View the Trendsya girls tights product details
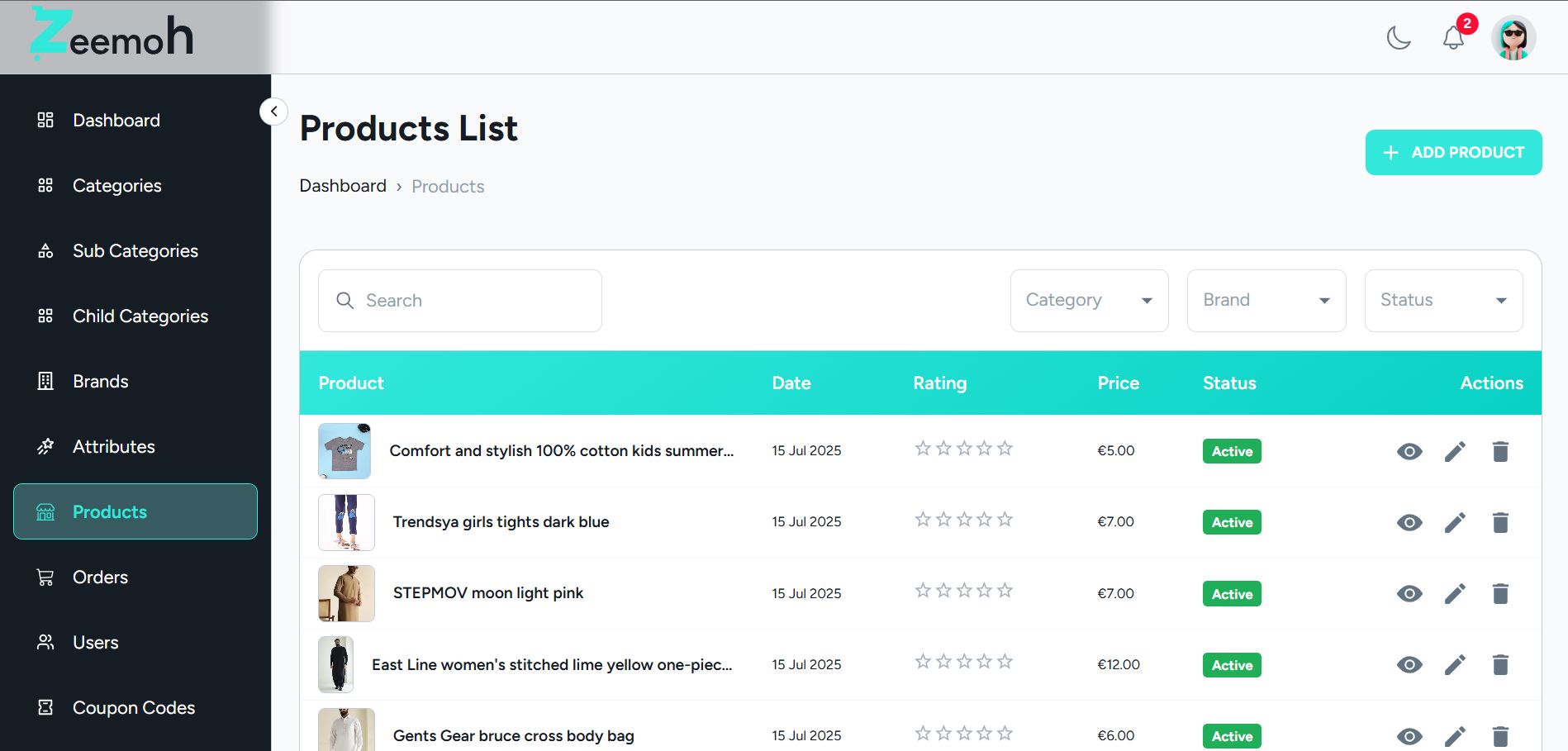Image resolution: width=1568 pixels, height=751 pixels. tap(1409, 522)
